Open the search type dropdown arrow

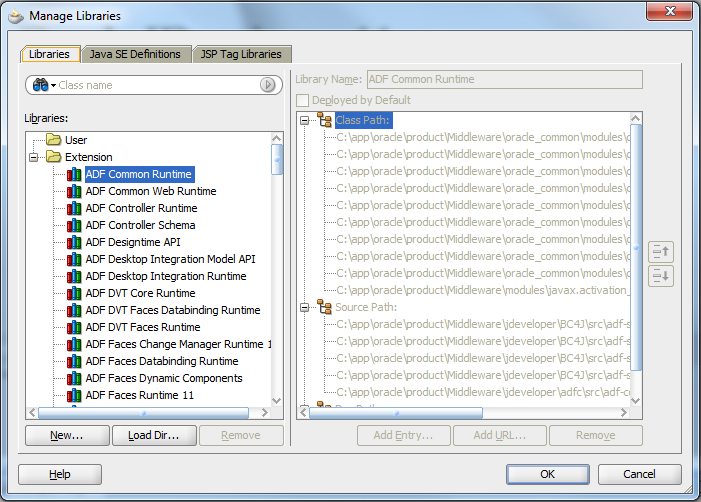tap(53, 85)
